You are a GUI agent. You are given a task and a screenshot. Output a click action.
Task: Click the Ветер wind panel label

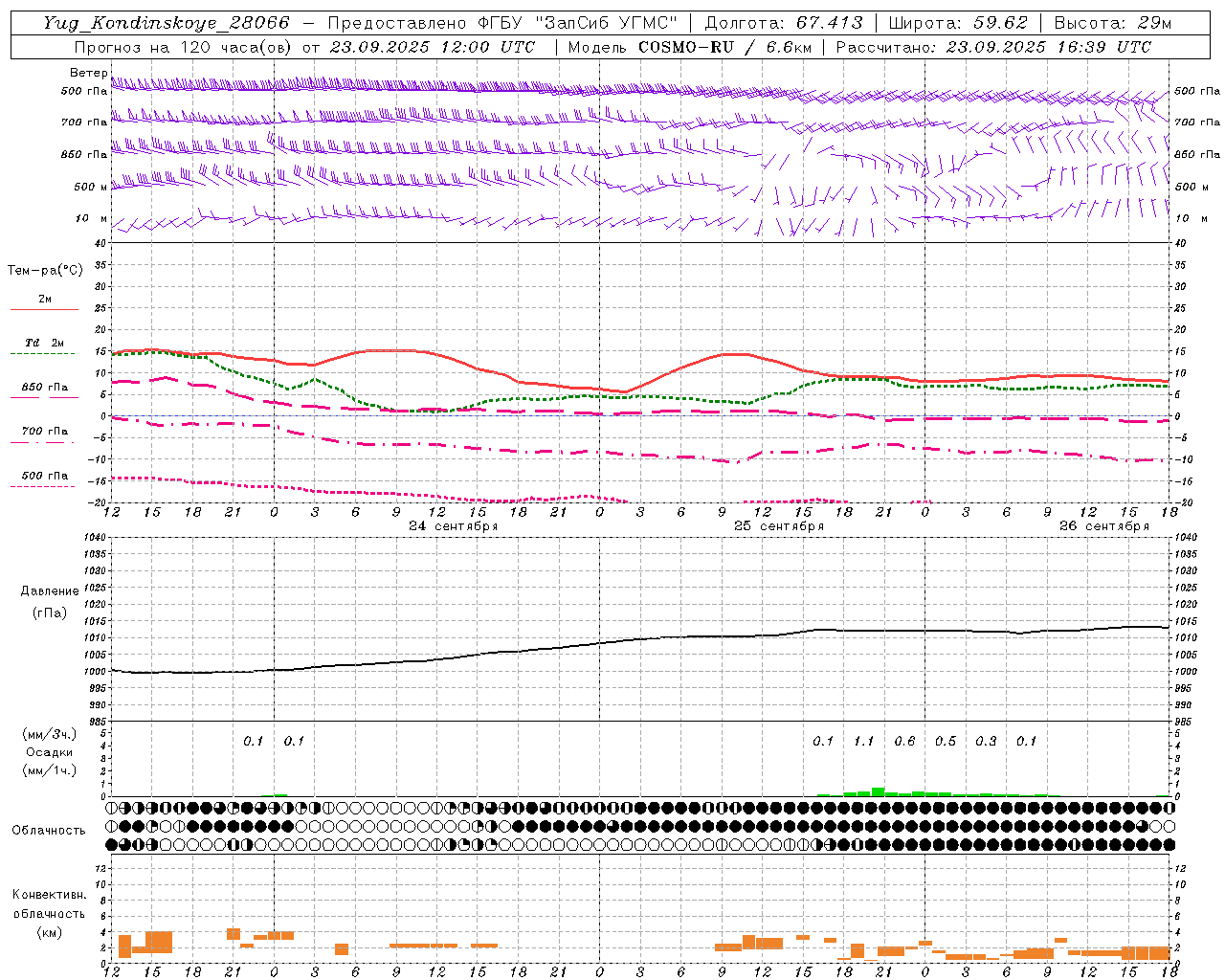click(x=88, y=73)
